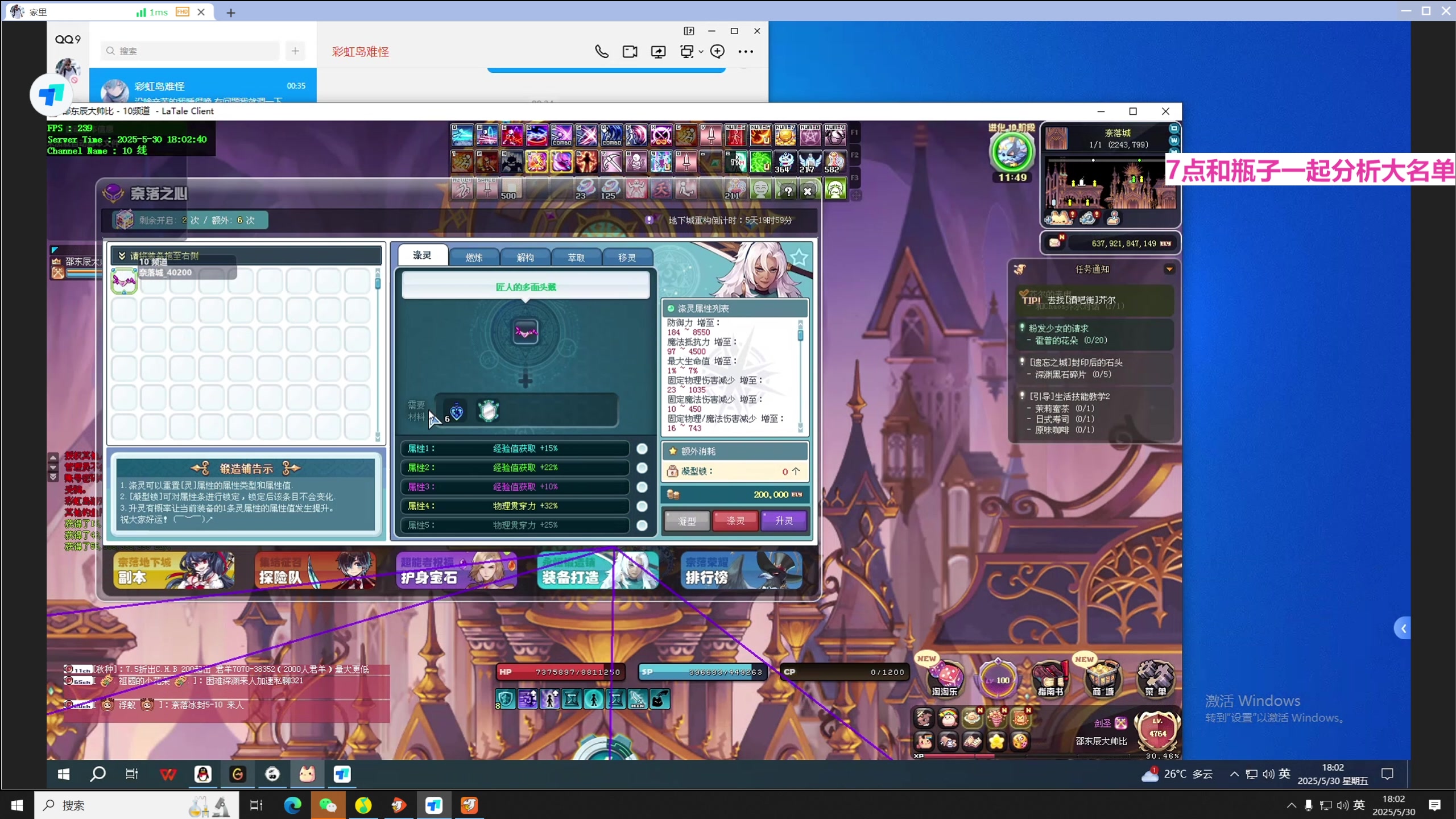Start a video call in QQ chat
The height and width of the screenshot is (819, 1456).
click(x=630, y=52)
